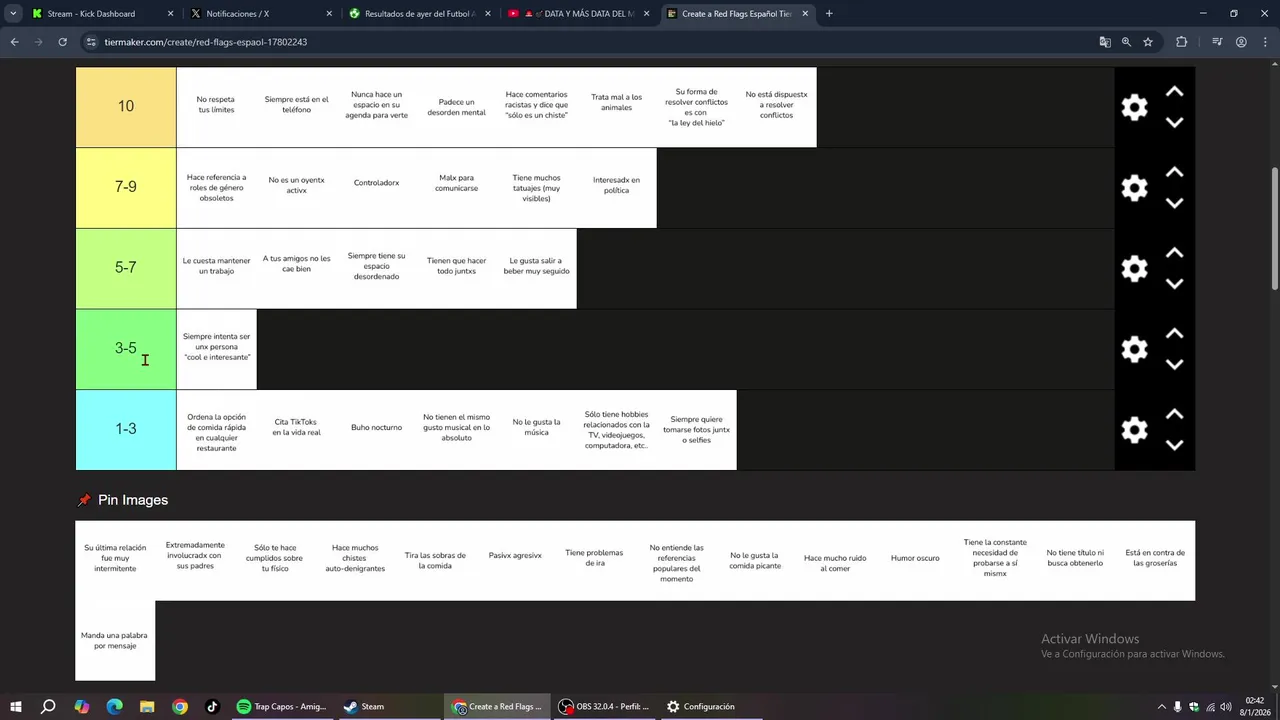Go back in browser history
The image size is (1280, 720).
(x=14, y=42)
